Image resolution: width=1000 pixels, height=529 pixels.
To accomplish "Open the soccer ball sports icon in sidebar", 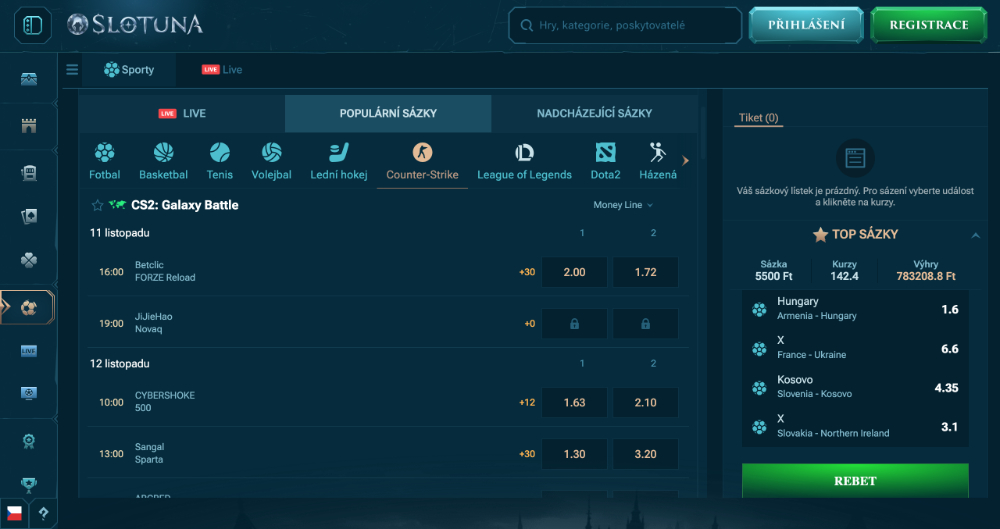I will [28, 308].
